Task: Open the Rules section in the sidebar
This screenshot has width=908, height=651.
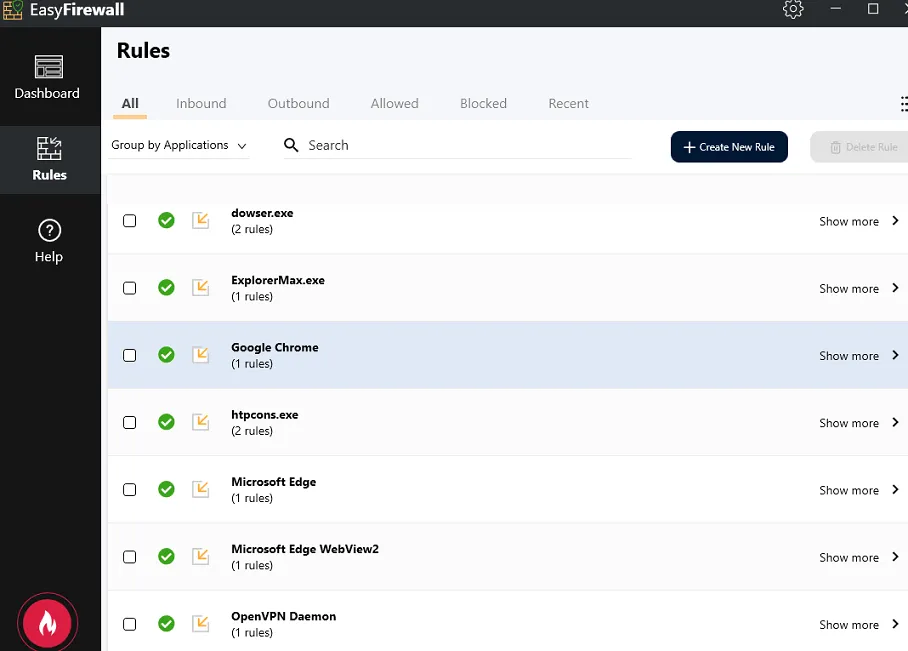Action: [48, 159]
